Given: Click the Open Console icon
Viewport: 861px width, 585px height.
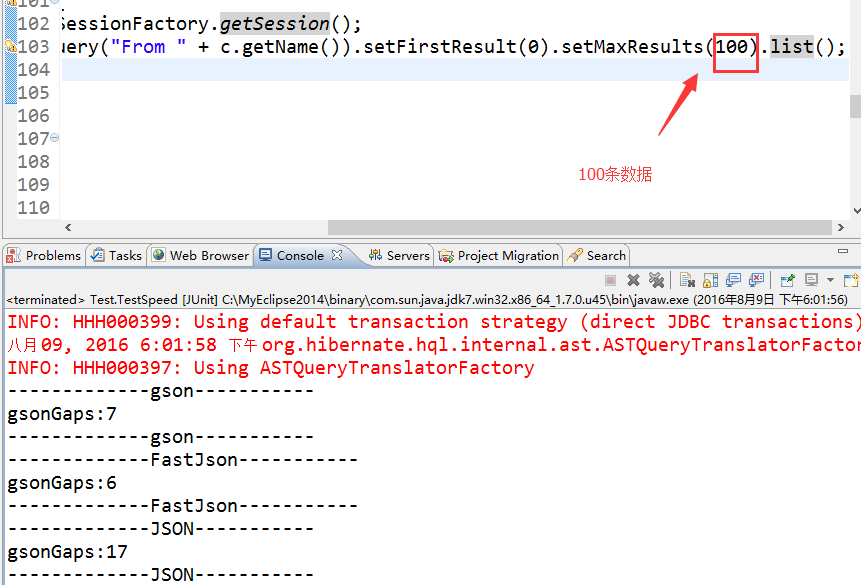Looking at the screenshot, I should [851, 280].
